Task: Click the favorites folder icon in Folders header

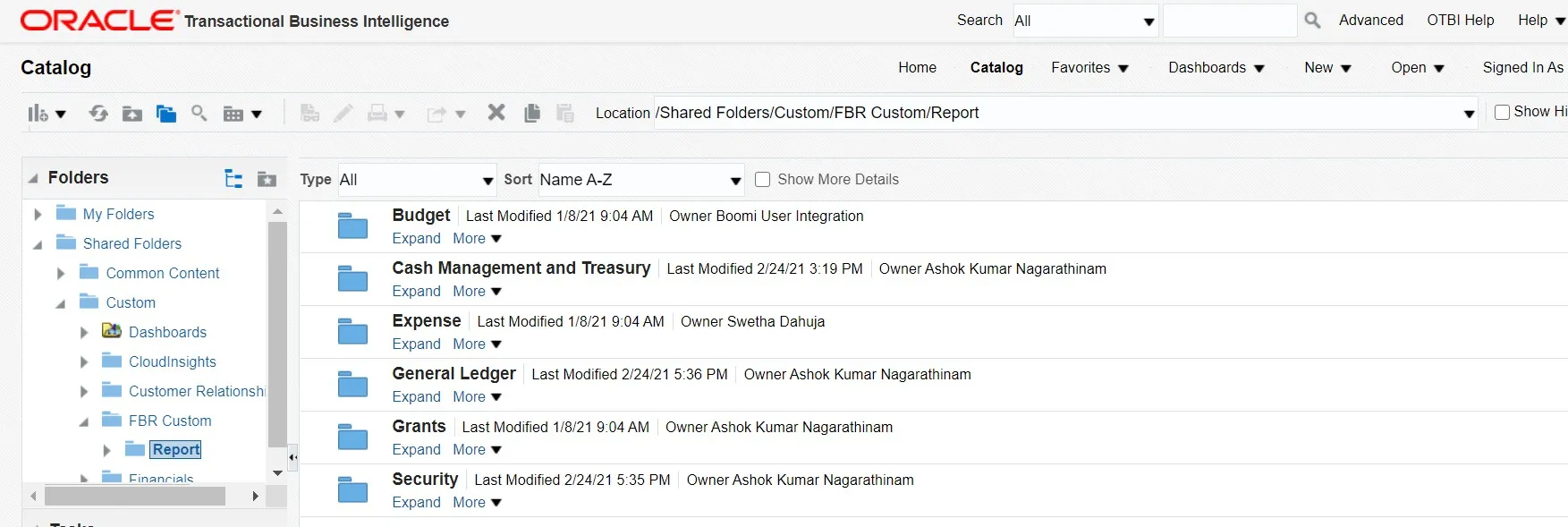Action: point(267,179)
